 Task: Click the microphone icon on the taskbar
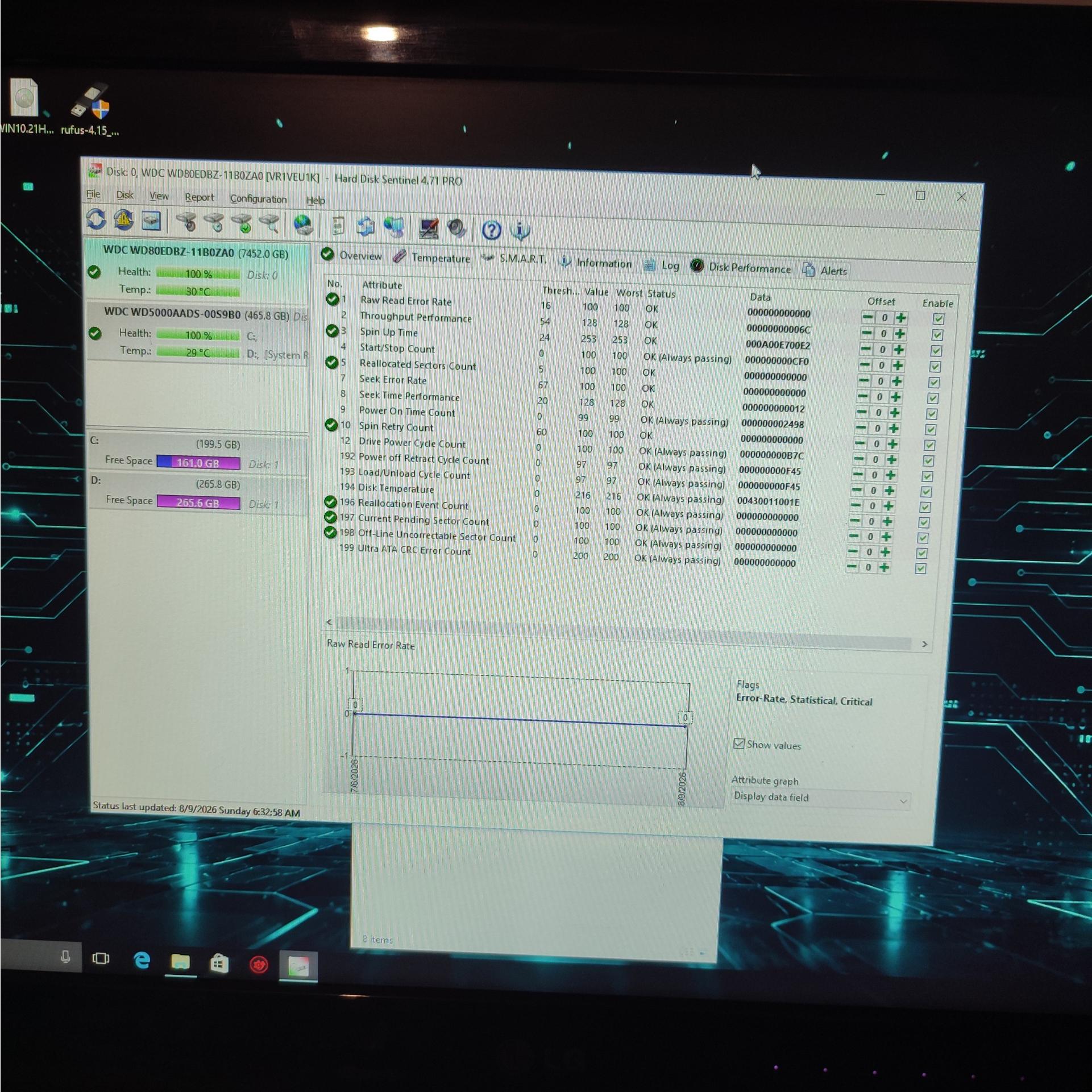66,957
